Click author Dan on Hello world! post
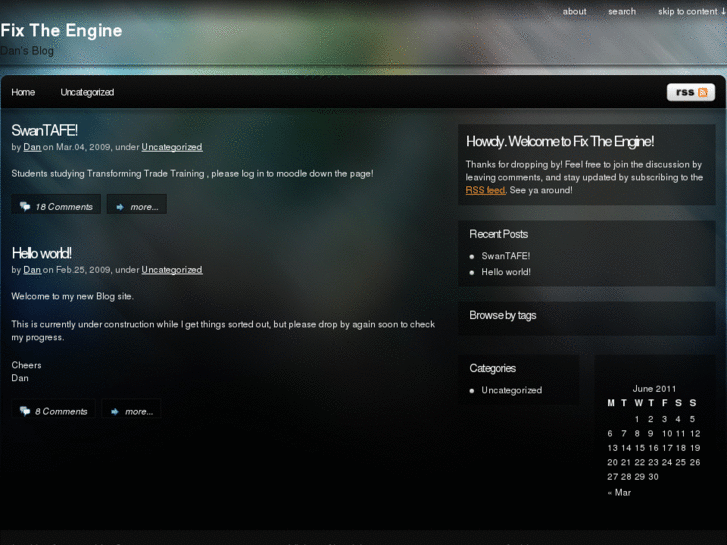 coord(32,270)
